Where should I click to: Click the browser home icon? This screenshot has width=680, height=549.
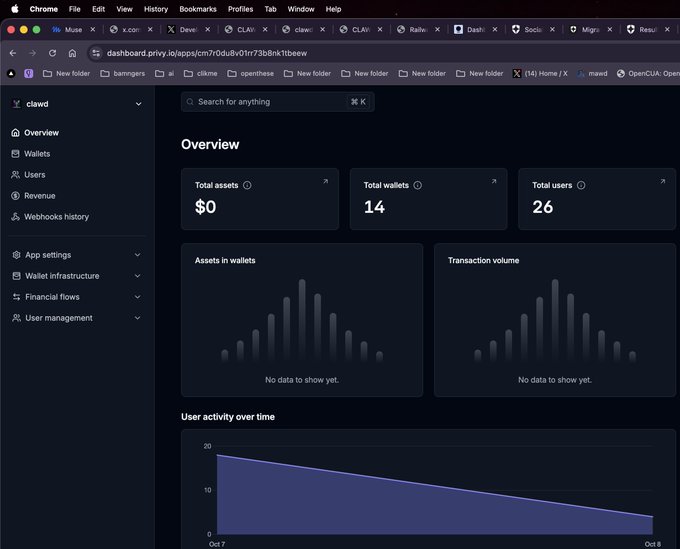(72, 53)
